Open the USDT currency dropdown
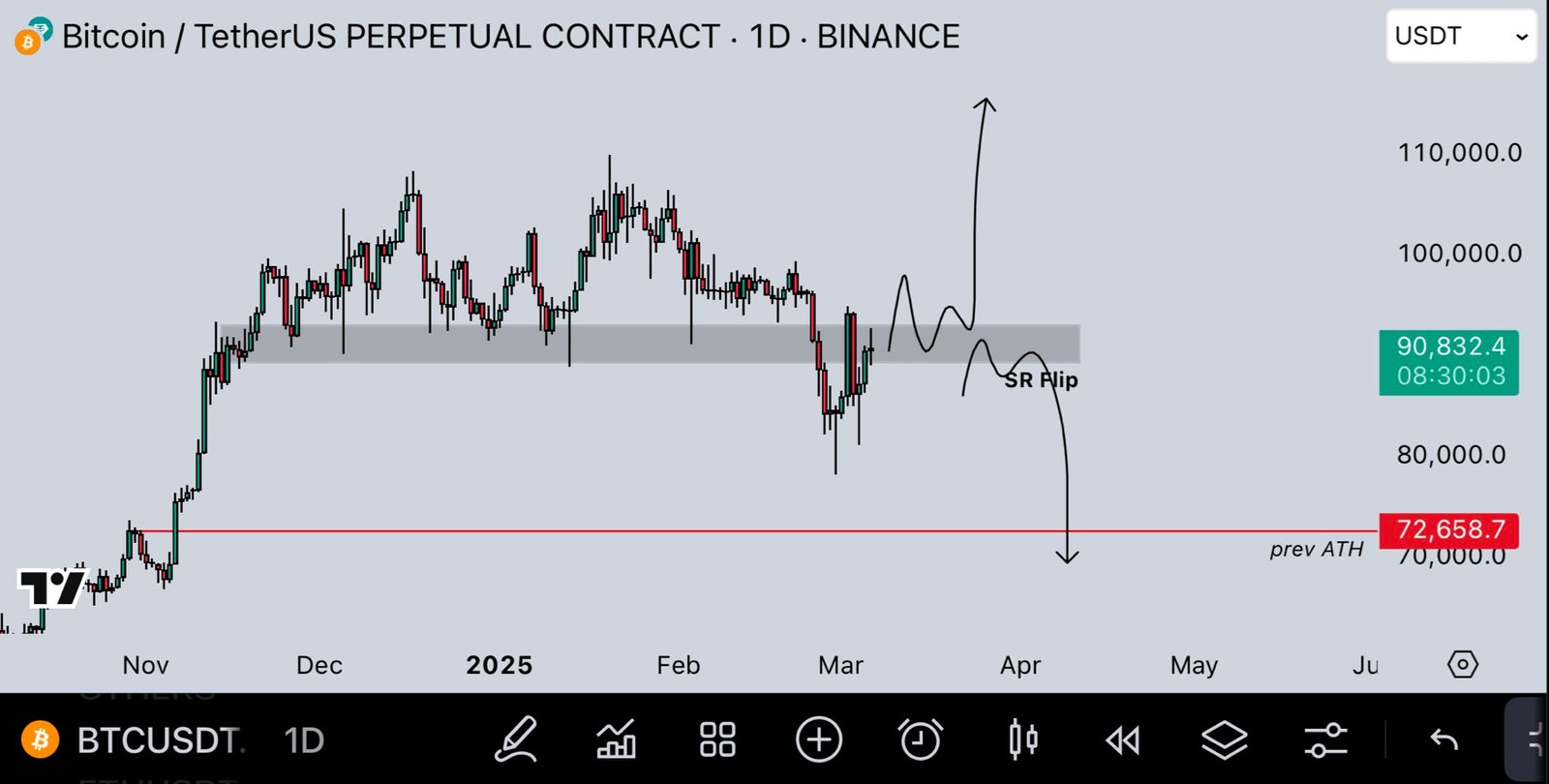1549x784 pixels. click(1460, 37)
